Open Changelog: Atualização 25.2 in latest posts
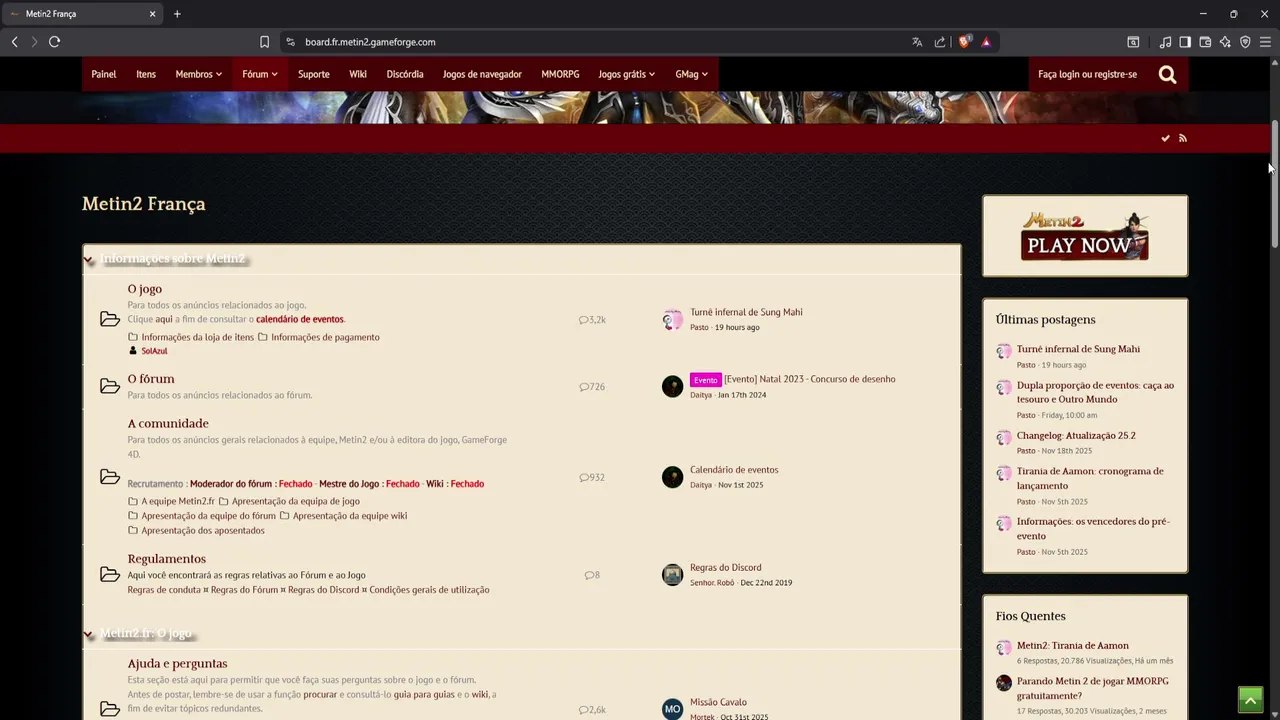Image resolution: width=1280 pixels, height=720 pixels. [1076, 436]
